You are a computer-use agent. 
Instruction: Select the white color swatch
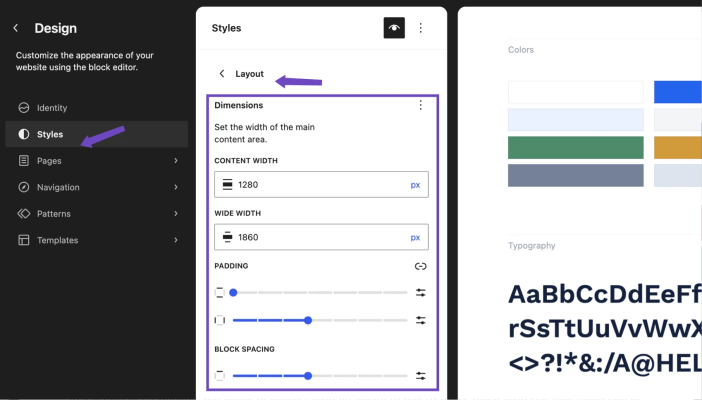click(x=576, y=92)
